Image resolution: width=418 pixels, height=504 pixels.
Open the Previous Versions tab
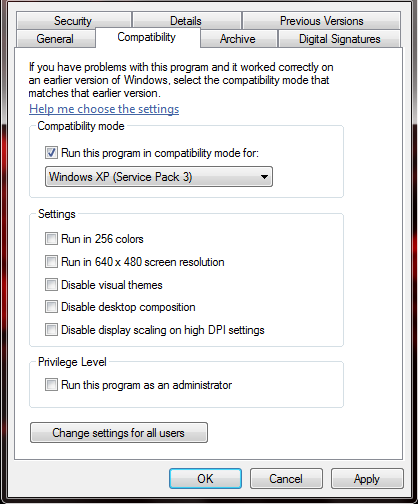322,21
